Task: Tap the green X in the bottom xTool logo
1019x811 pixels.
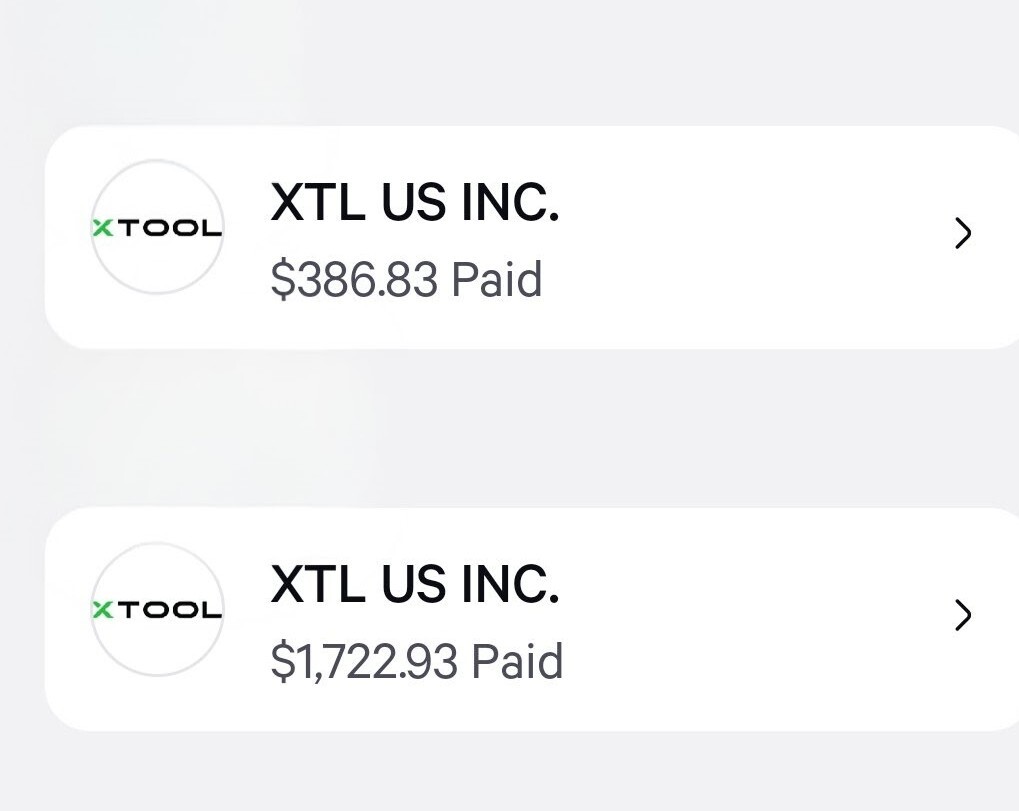Action: [x=101, y=610]
